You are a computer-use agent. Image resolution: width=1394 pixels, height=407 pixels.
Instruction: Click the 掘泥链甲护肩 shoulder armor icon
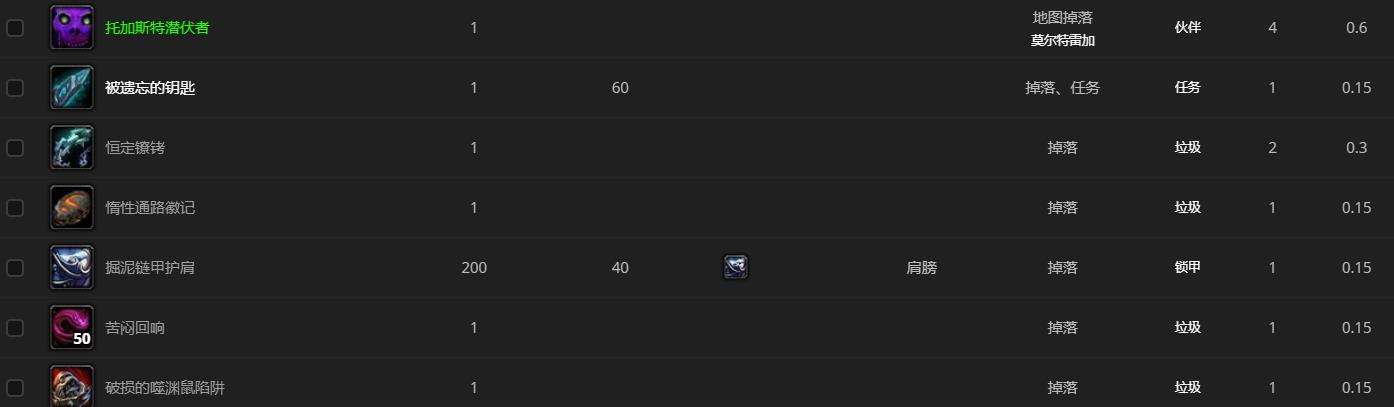pos(72,268)
